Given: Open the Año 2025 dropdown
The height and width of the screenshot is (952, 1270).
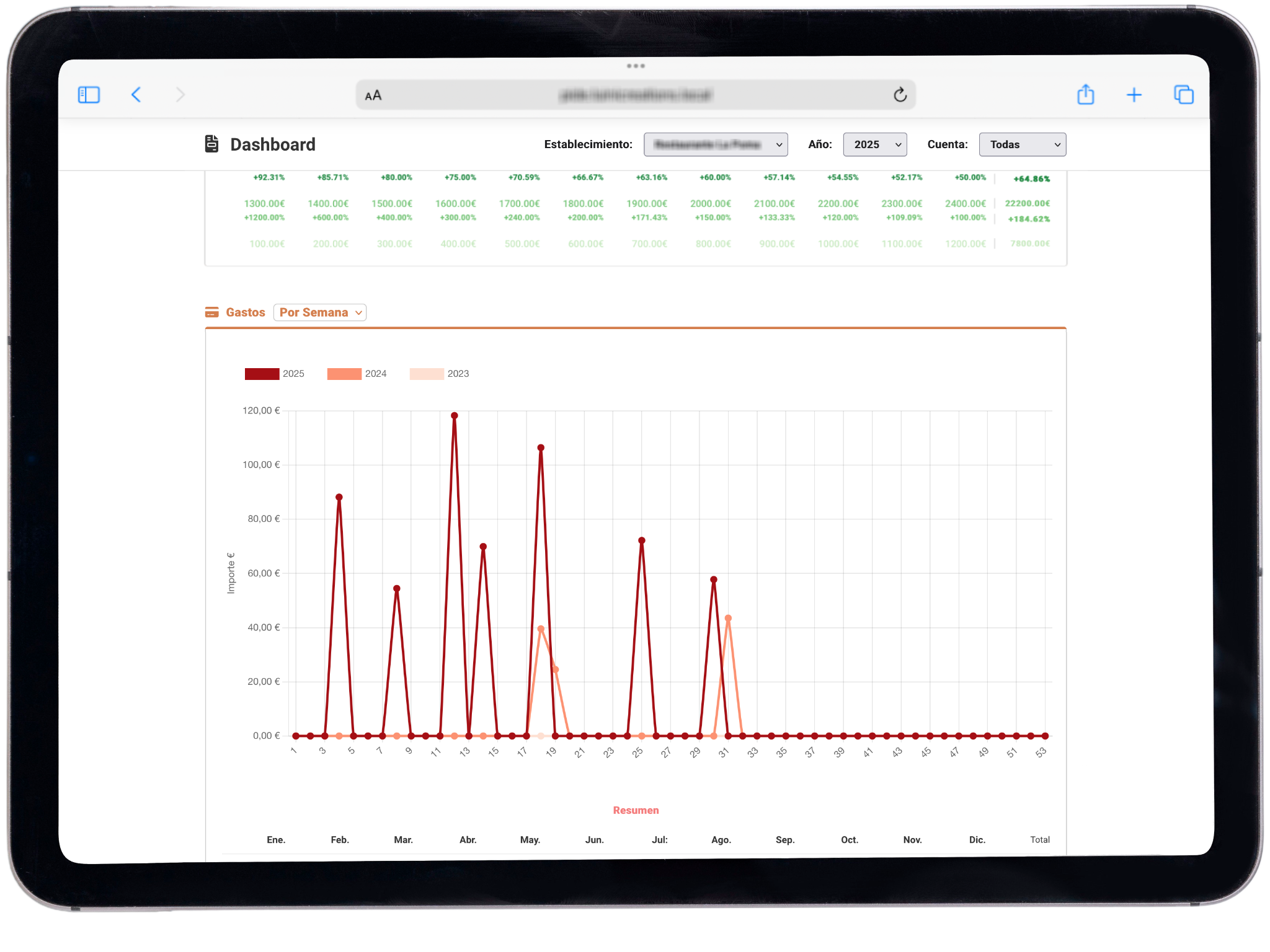Looking at the screenshot, I should [x=874, y=144].
